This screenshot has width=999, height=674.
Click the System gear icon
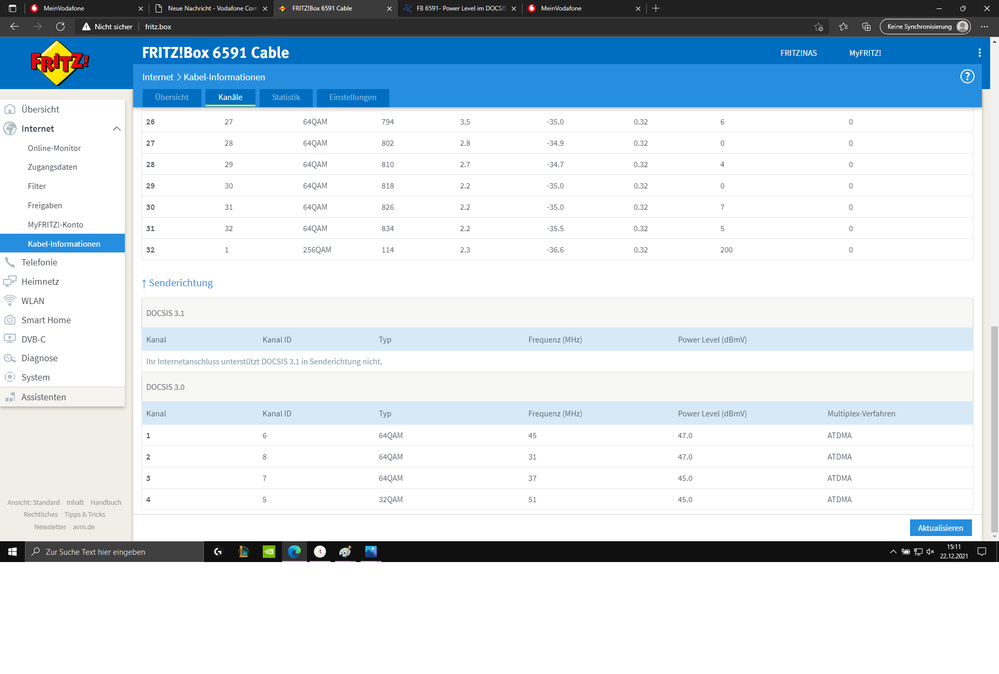coord(10,377)
